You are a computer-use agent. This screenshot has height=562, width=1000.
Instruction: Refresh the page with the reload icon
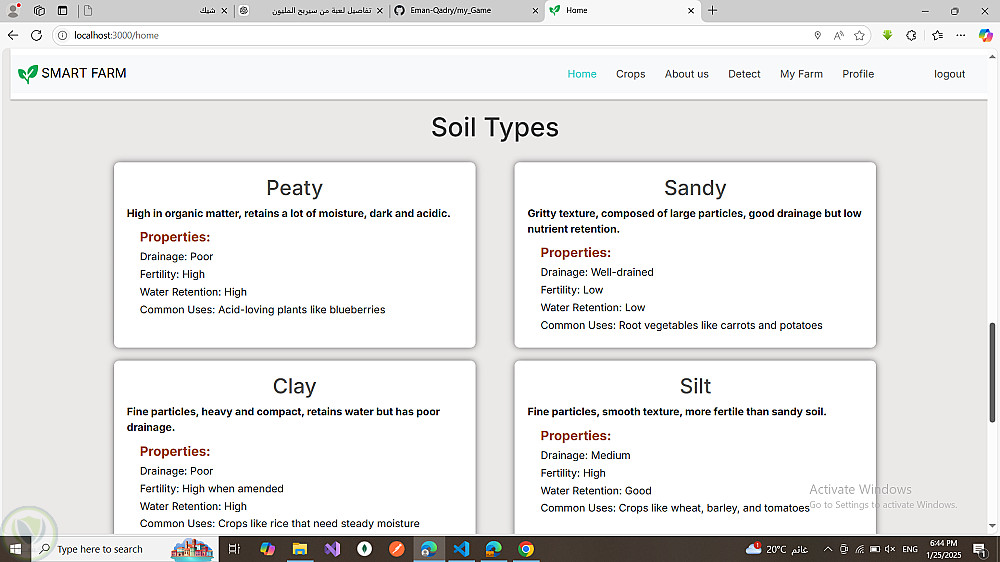point(37,35)
